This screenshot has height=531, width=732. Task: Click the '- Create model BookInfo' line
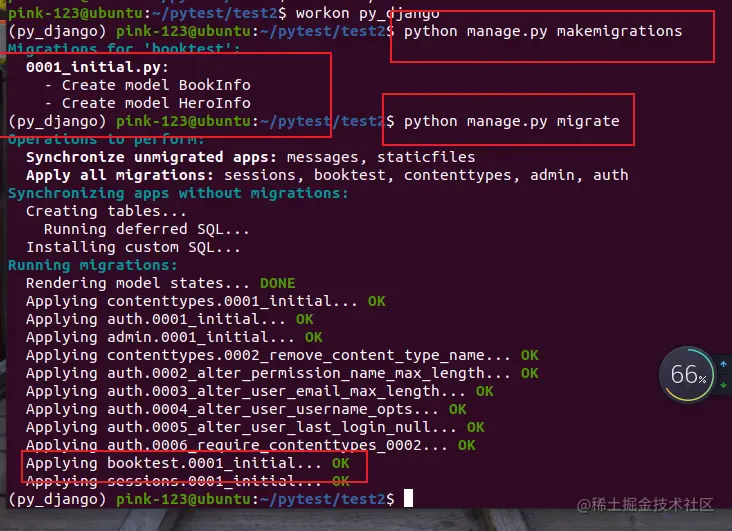click(148, 85)
